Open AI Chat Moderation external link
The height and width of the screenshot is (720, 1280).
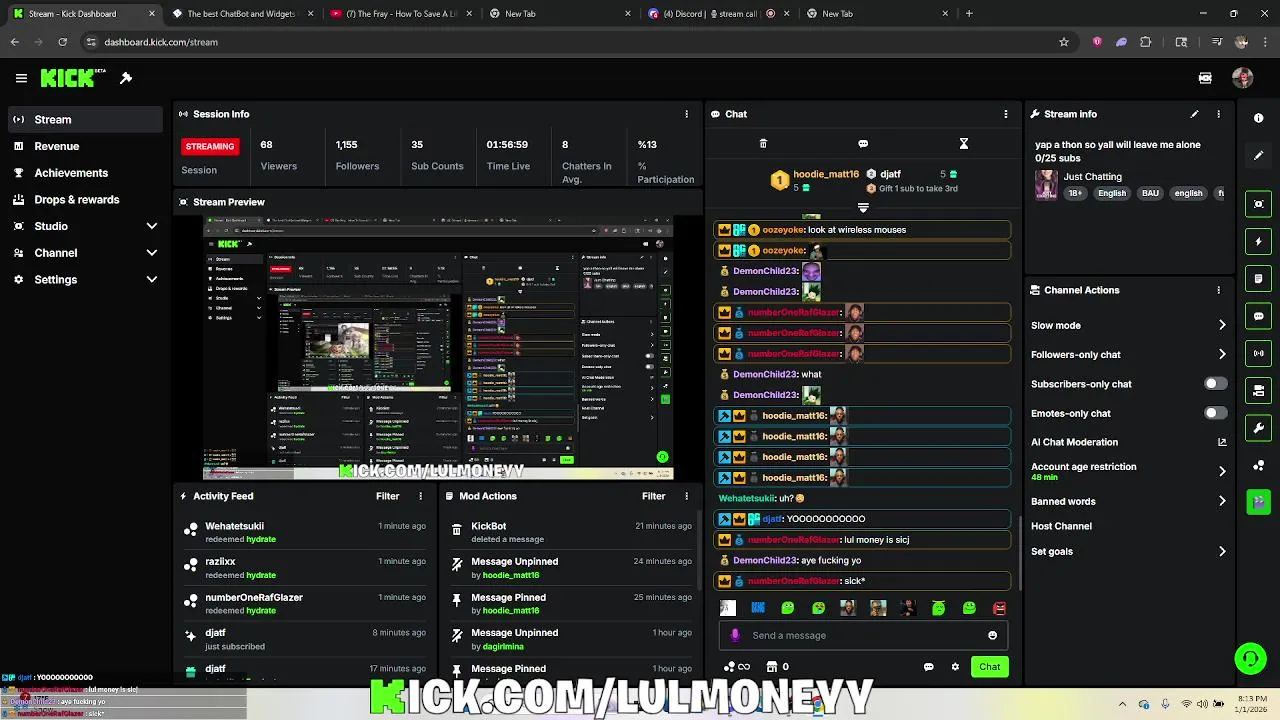1222,442
